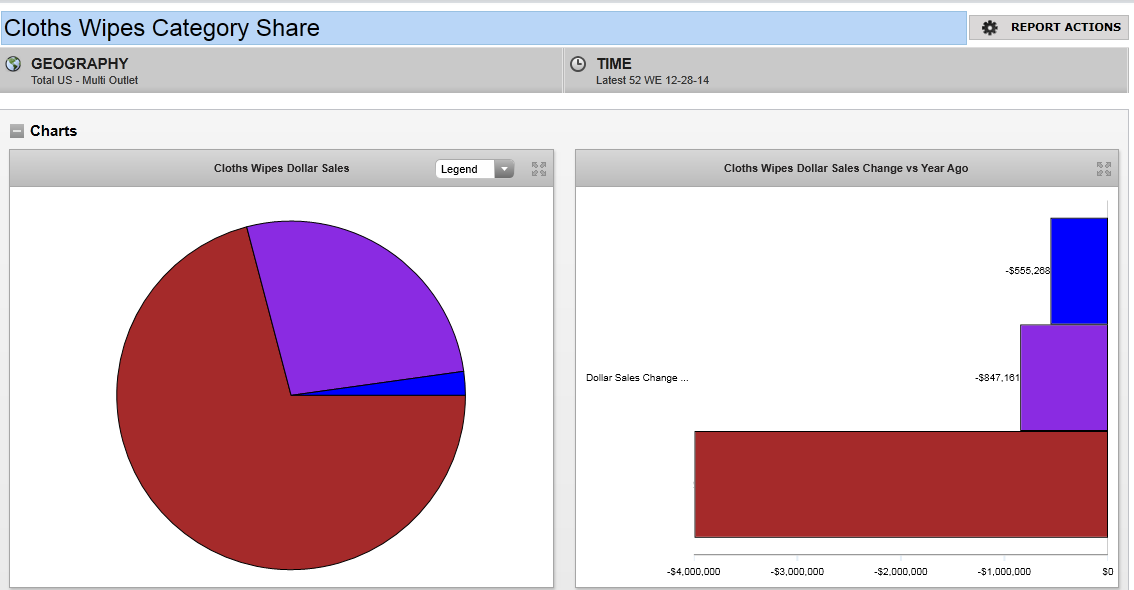The height and width of the screenshot is (590, 1134).
Task: Click the clock icon beside Time
Action: (578, 64)
